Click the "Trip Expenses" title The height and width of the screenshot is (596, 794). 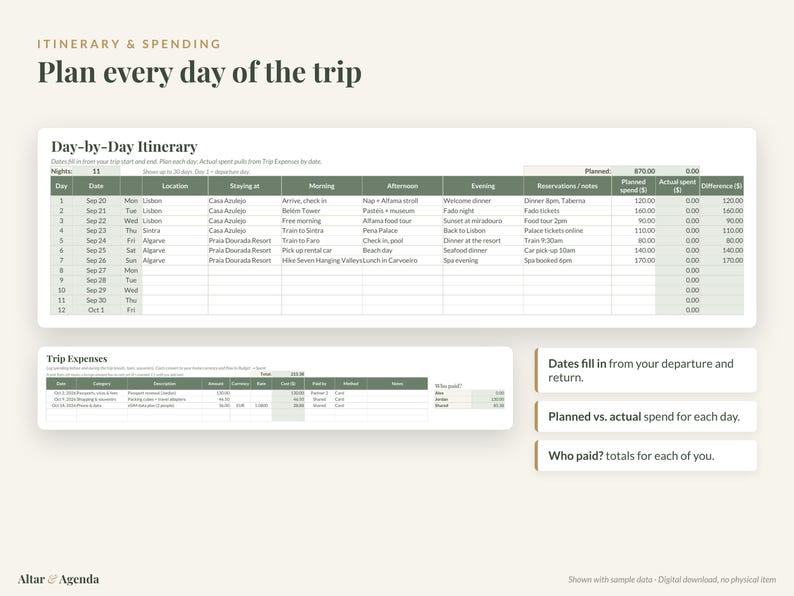pos(77,359)
